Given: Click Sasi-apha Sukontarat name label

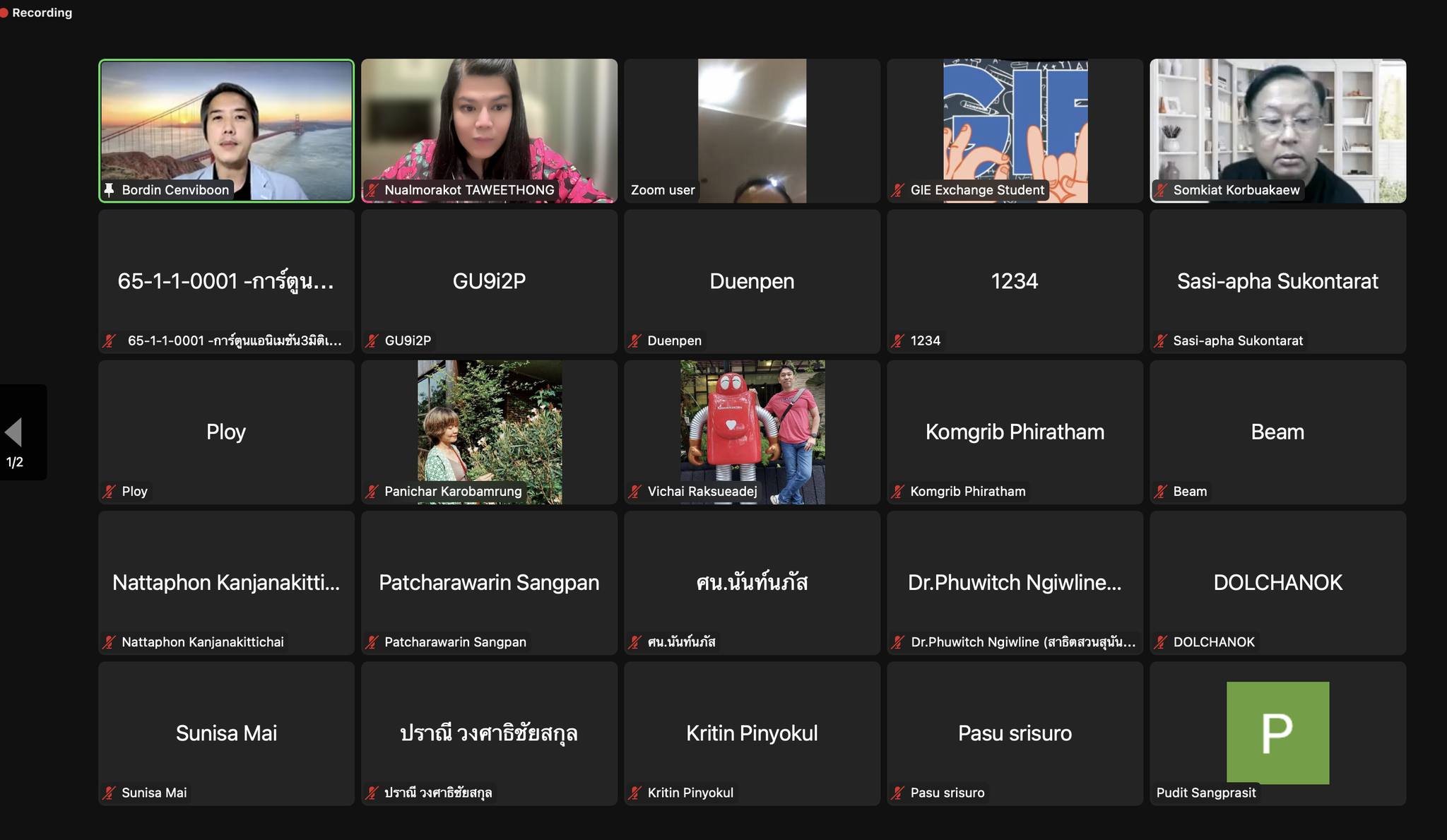Looking at the screenshot, I should 1237,341.
